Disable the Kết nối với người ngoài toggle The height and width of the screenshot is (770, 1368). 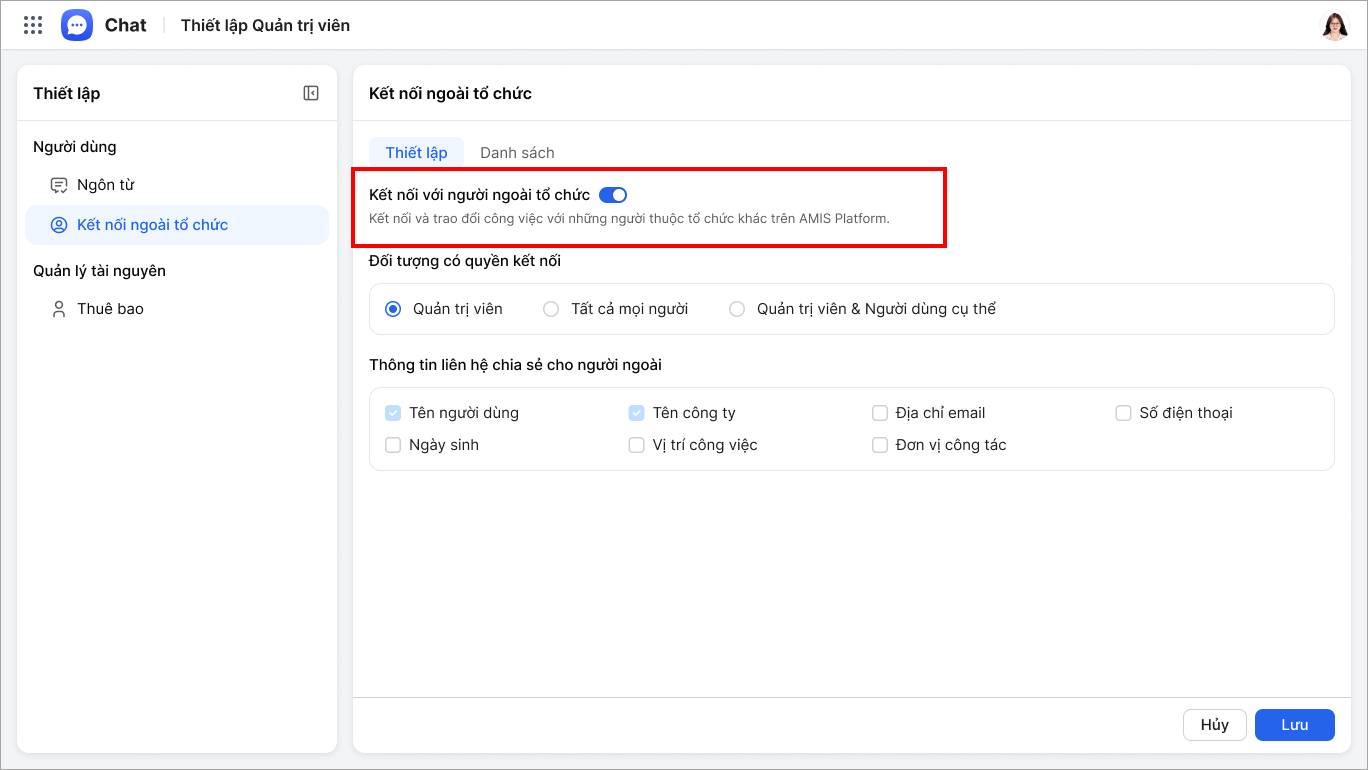(x=613, y=195)
